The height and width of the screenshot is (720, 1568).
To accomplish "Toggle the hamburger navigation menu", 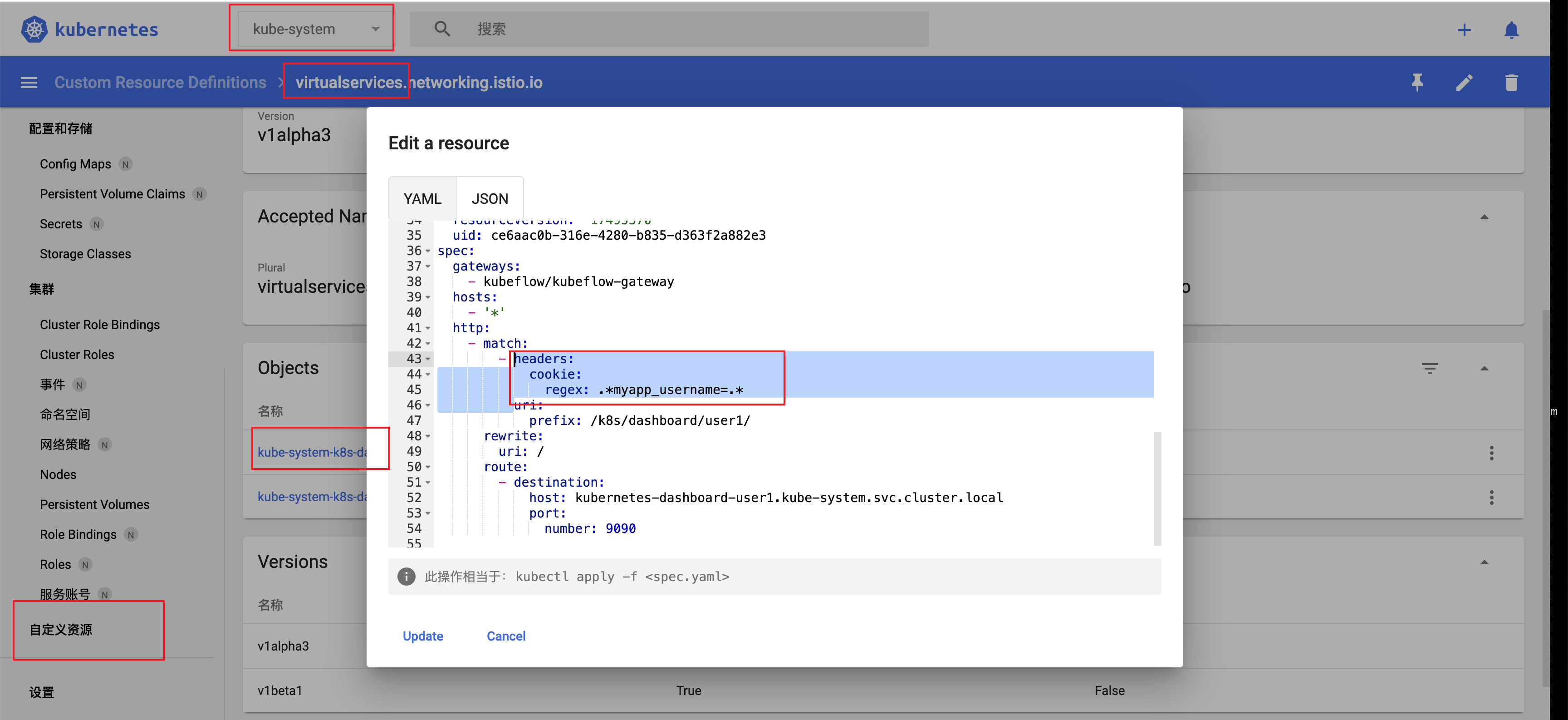I will pos(29,82).
